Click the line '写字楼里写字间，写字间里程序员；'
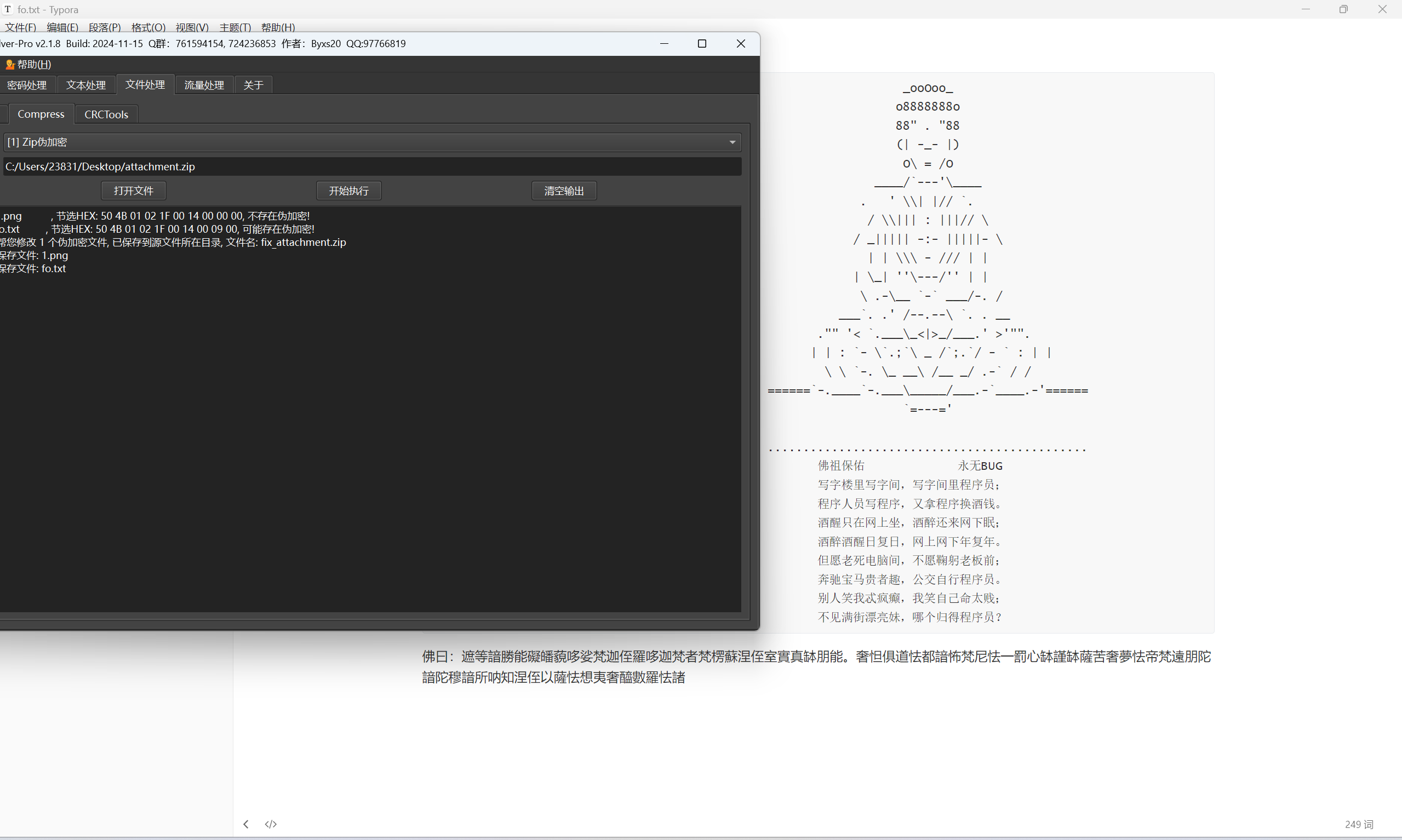 [x=909, y=485]
